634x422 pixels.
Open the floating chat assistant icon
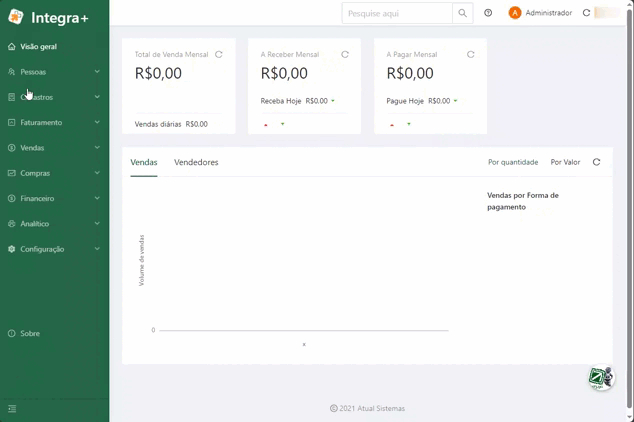[601, 378]
